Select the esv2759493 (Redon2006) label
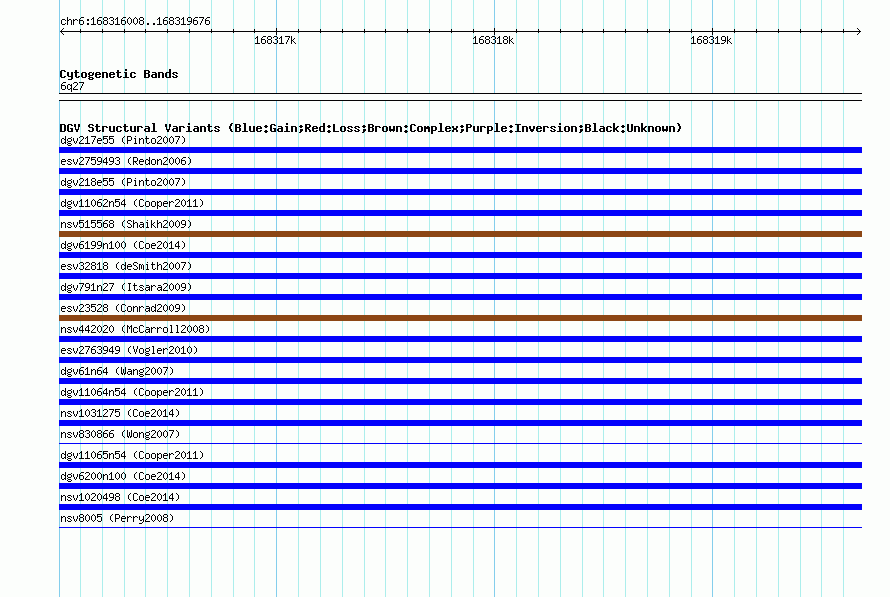This screenshot has height=597, width=890. (x=126, y=161)
